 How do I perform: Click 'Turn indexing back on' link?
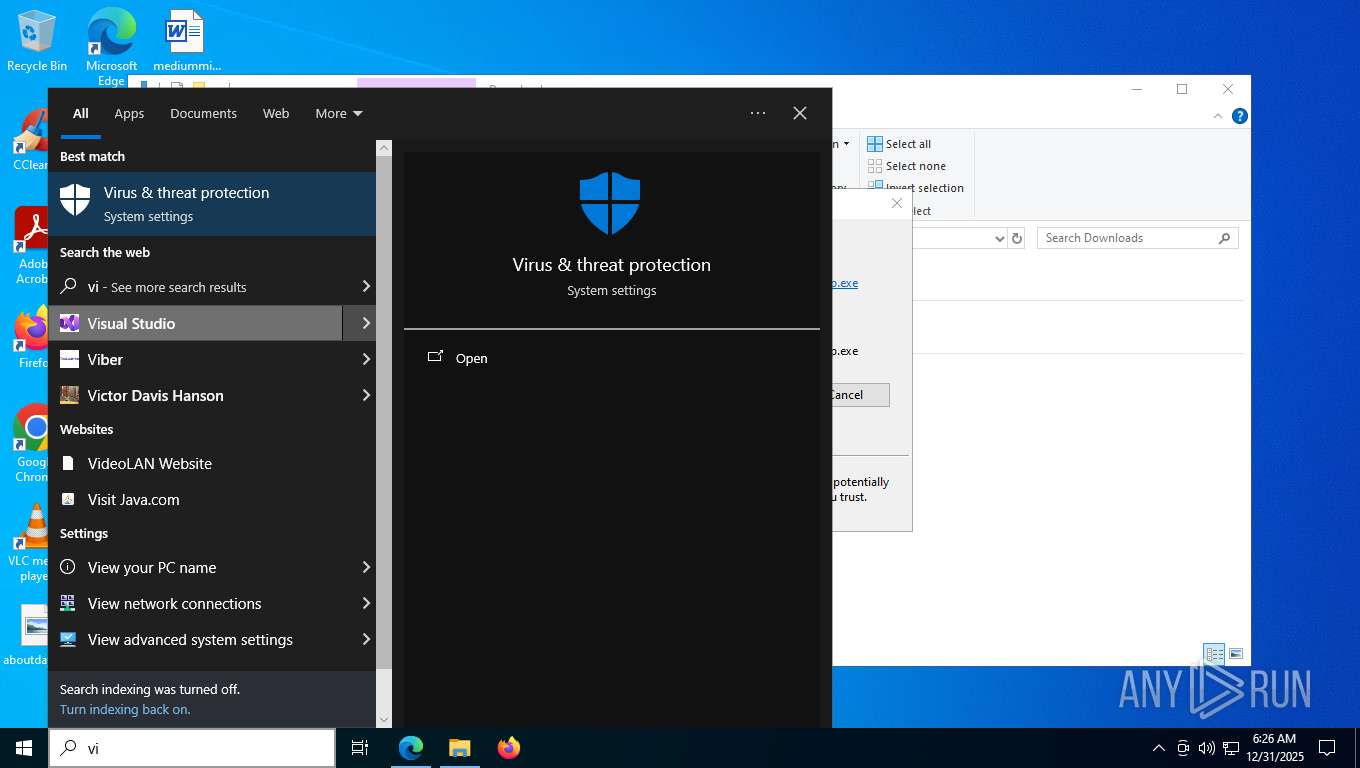(x=125, y=709)
